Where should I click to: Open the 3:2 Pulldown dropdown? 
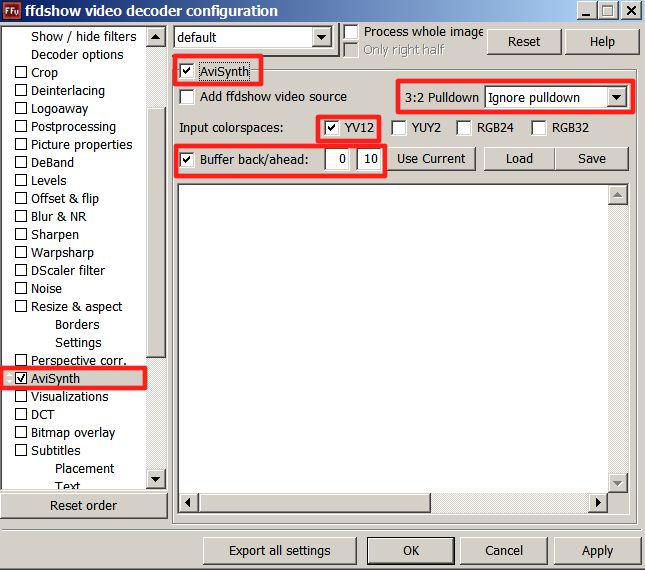click(616, 97)
